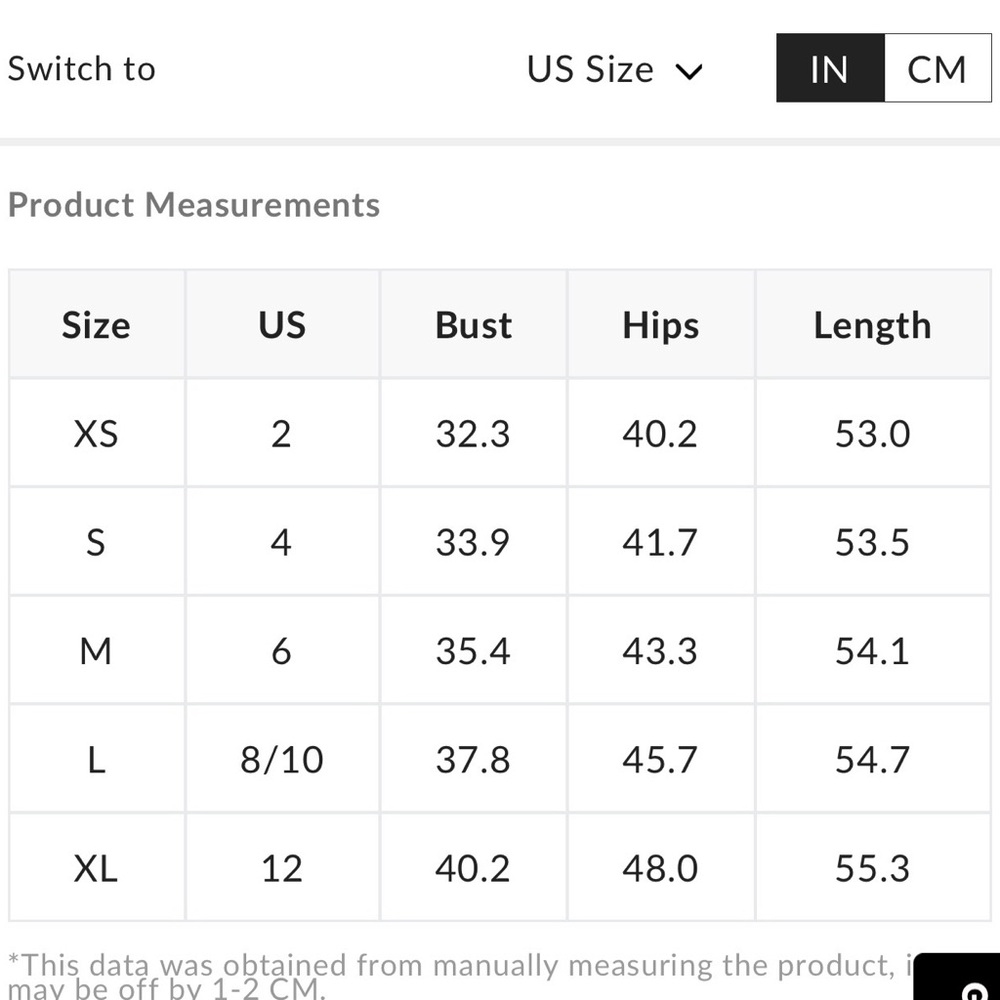This screenshot has height=1000, width=1000.
Task: Select the S size row label
Action: click(x=96, y=543)
